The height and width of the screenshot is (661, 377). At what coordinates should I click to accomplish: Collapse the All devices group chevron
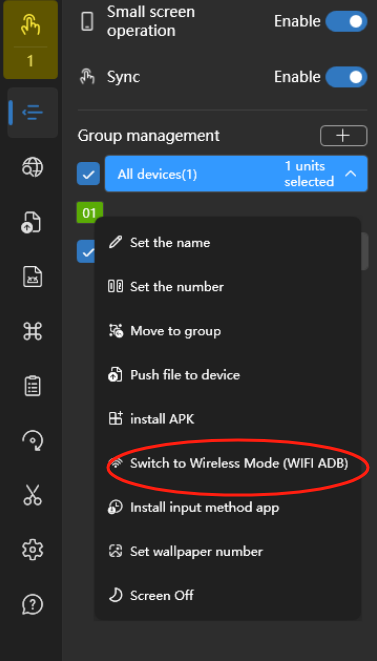point(351,174)
